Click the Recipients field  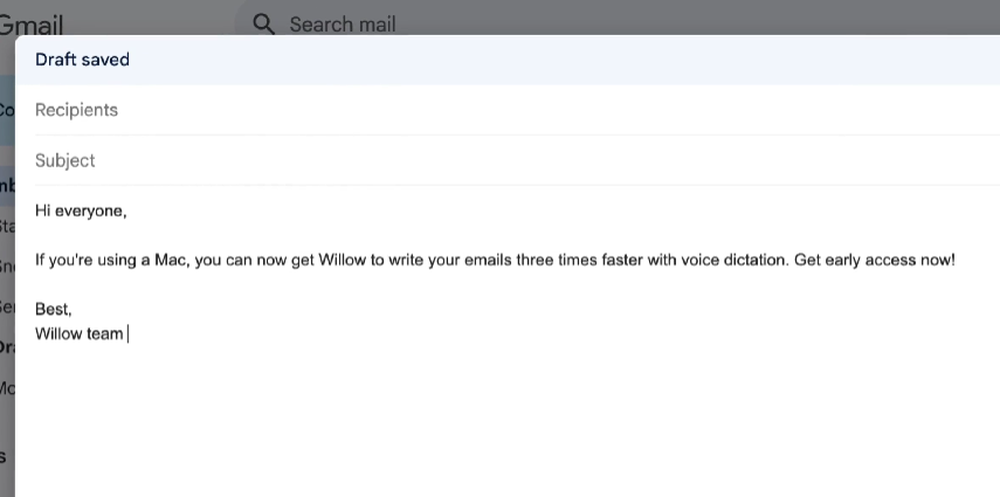coord(517,110)
